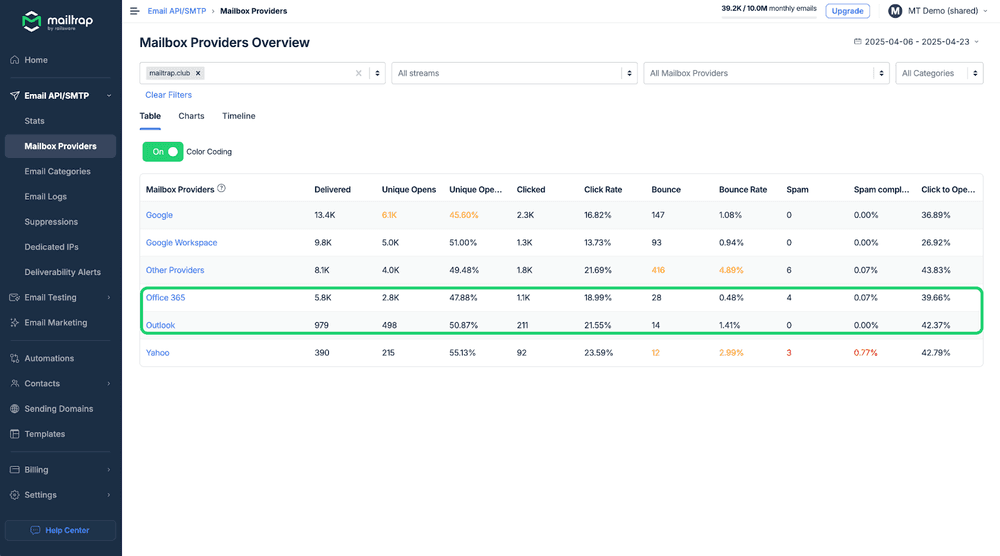
Task: Click the Email API/SMTP paper plane icon
Action: point(15,96)
